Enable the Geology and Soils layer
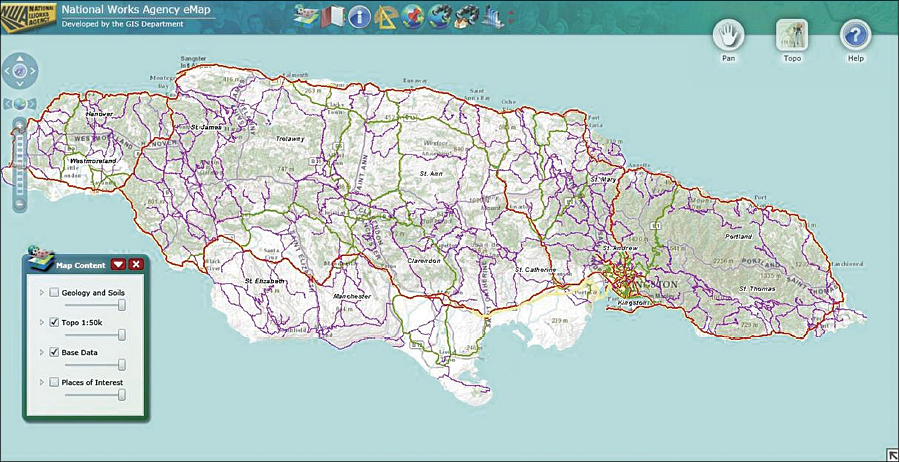Screen dimensions: 900x462 54,292
